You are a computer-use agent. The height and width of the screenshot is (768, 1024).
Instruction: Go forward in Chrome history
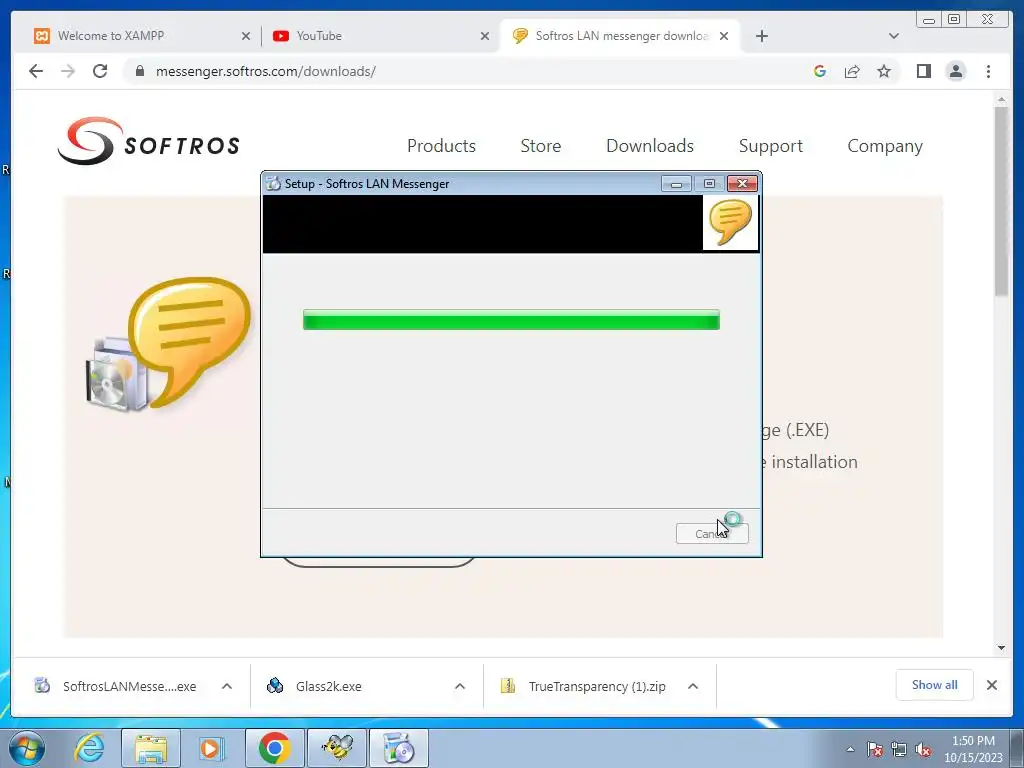tap(68, 71)
